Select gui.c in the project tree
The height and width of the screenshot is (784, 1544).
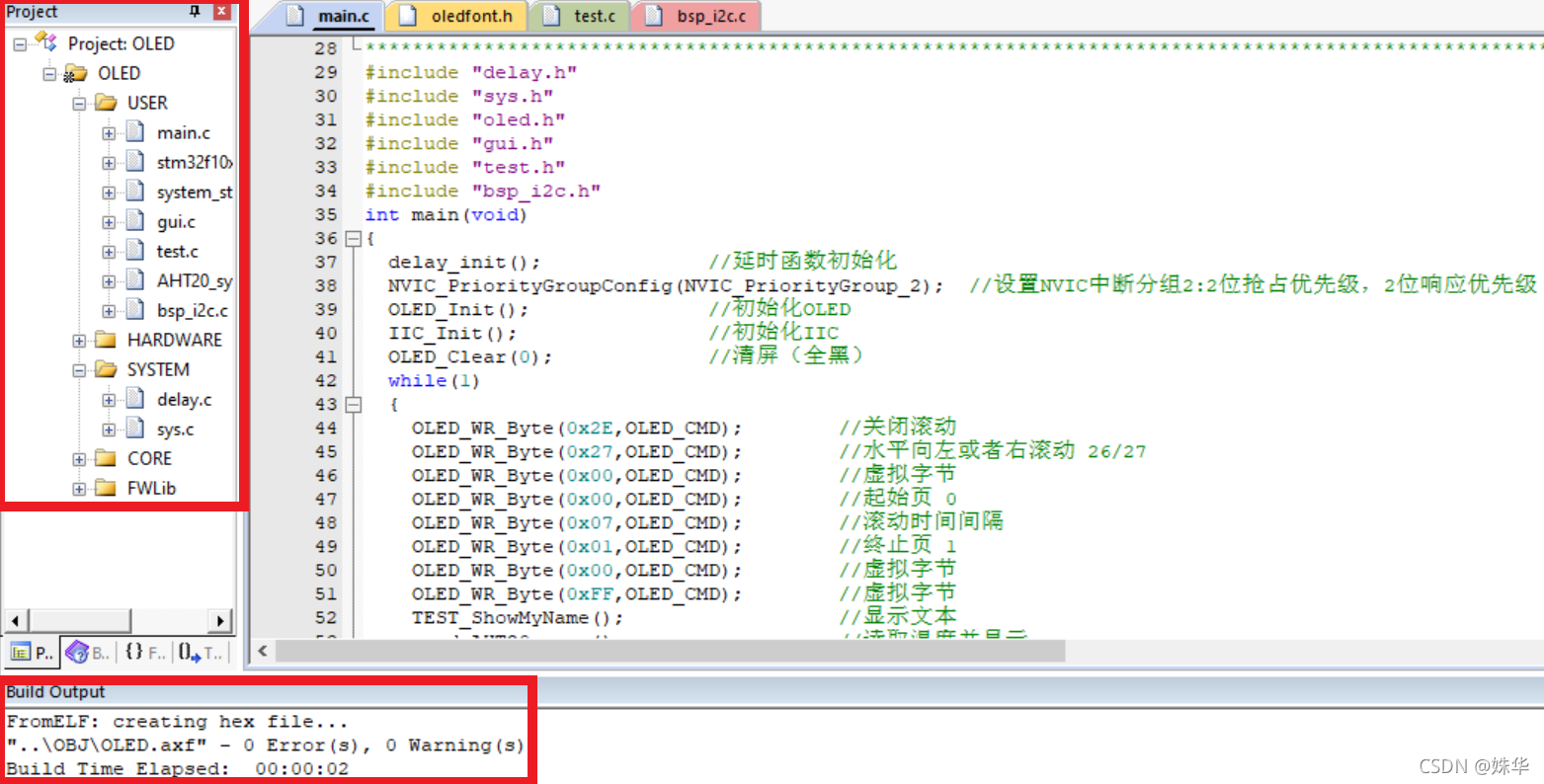click(x=176, y=221)
